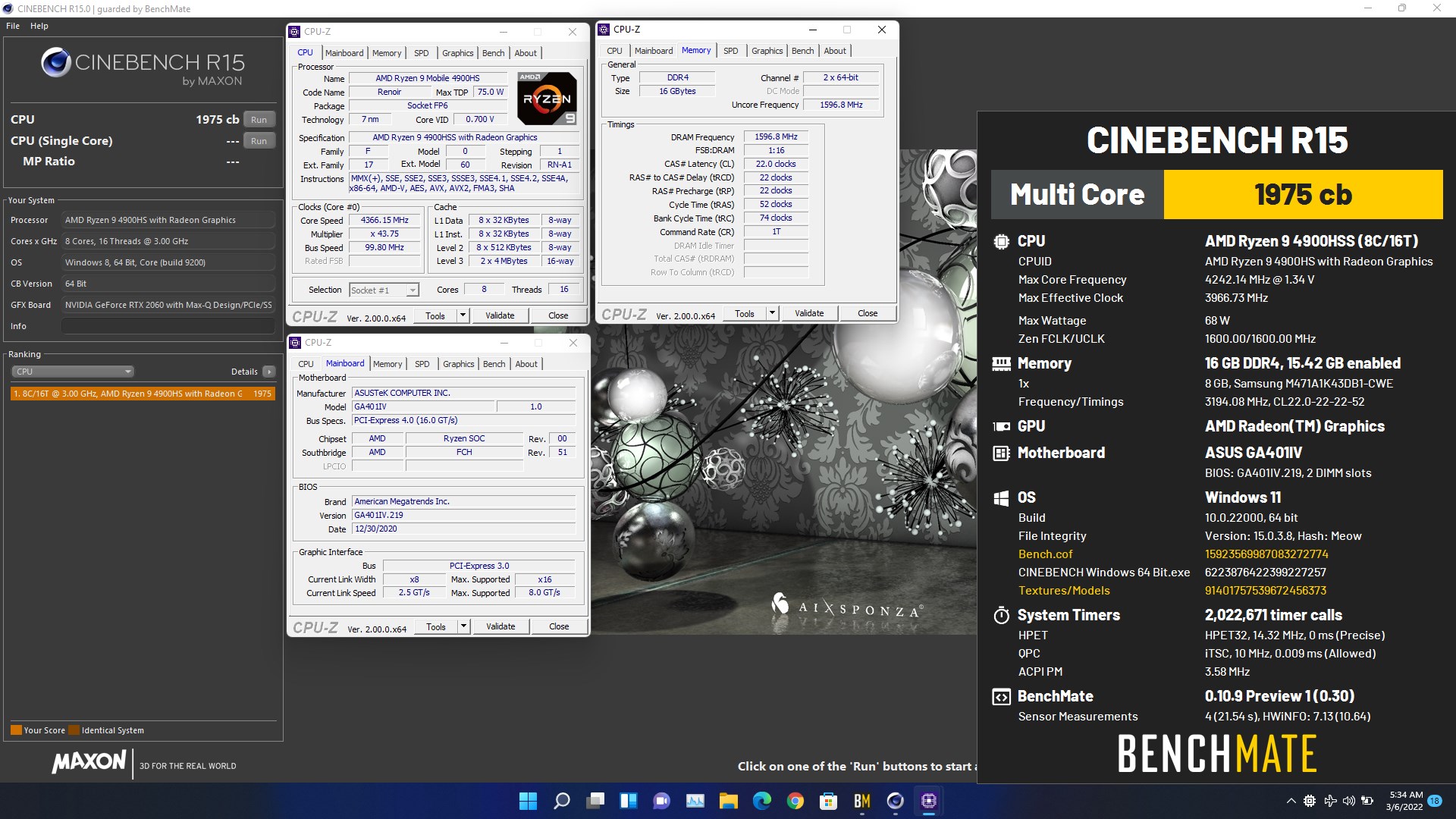Open the Cinebench File menu
The height and width of the screenshot is (819, 1456).
(13, 26)
